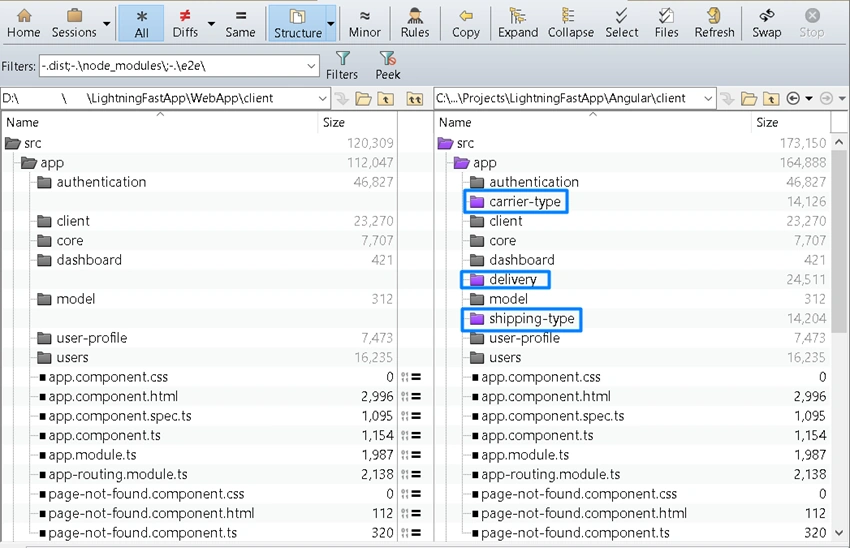Go up one level on right side
Screen dimensions: 850x548
[x=771, y=99]
